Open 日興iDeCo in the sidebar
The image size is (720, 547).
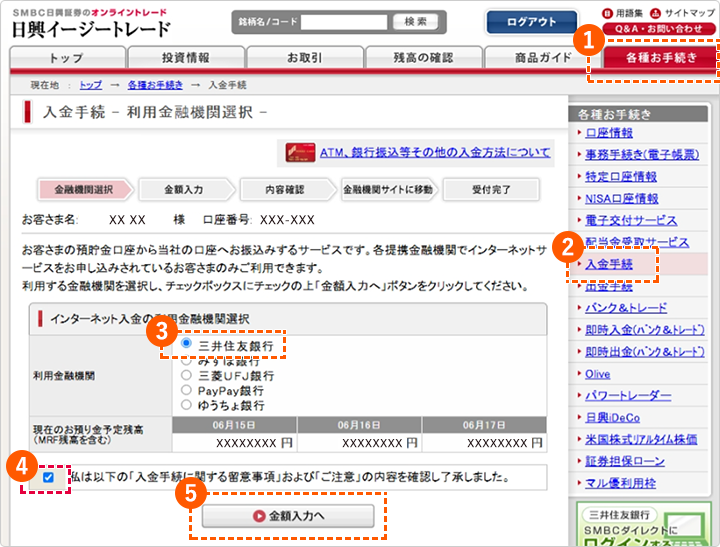[613, 417]
